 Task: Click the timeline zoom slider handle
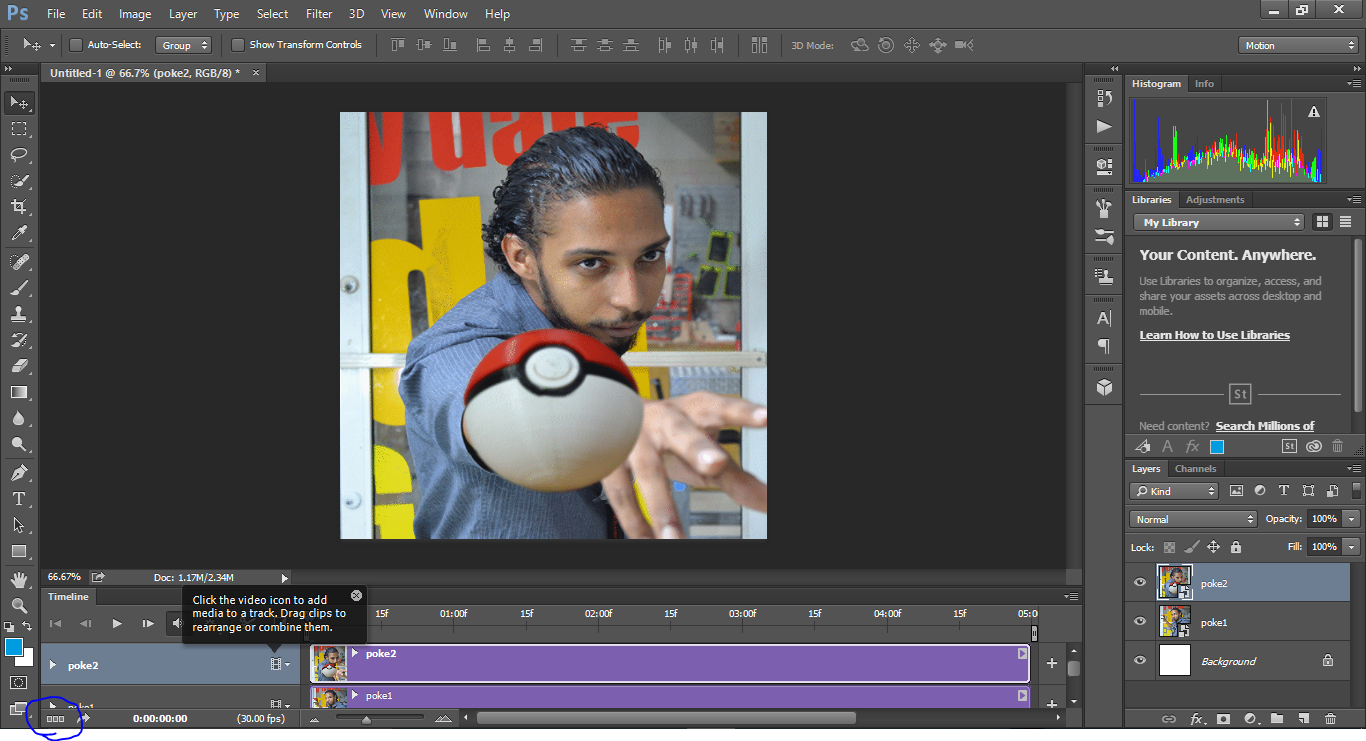(367, 719)
